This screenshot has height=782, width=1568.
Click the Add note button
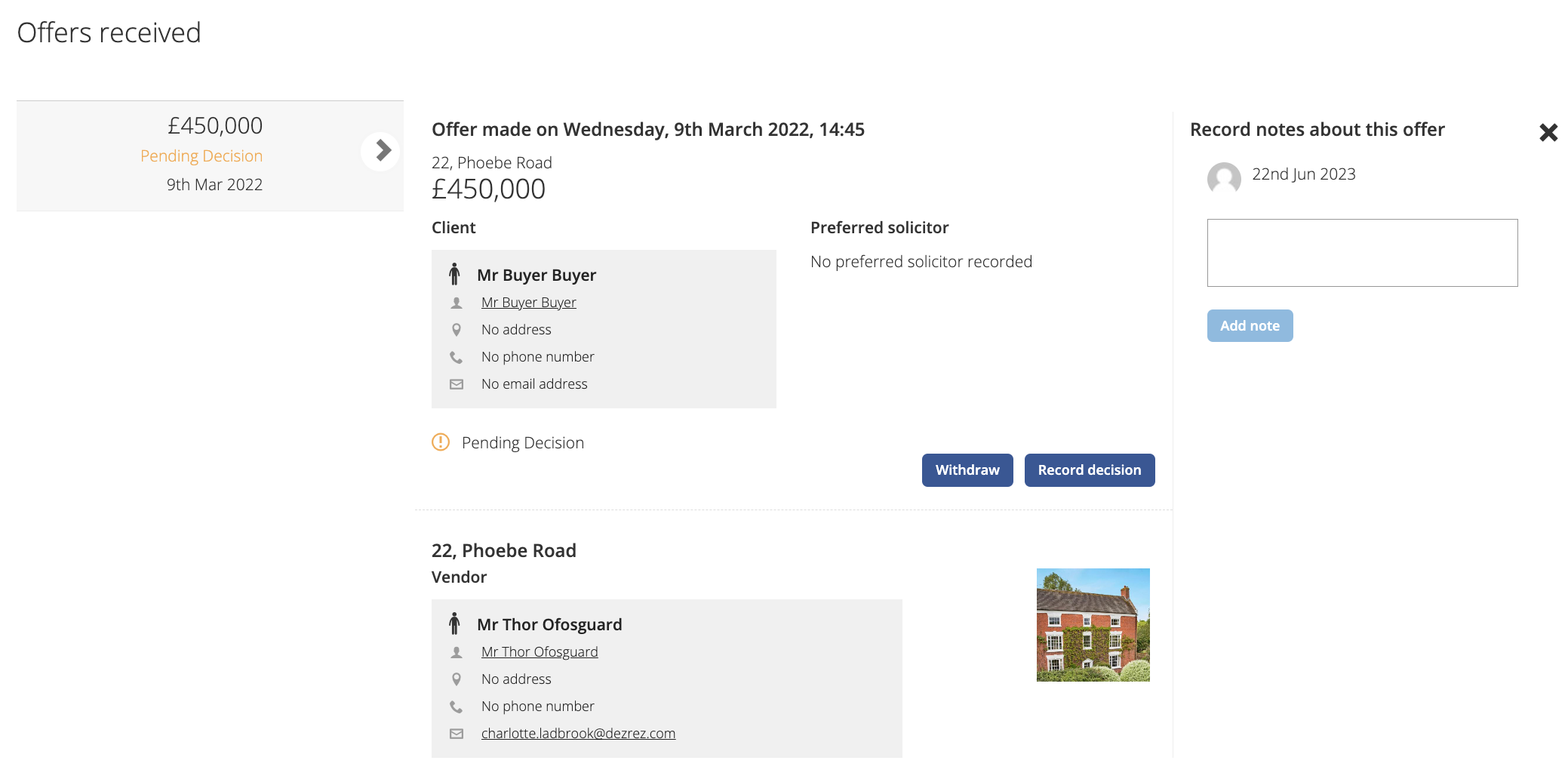1250,326
